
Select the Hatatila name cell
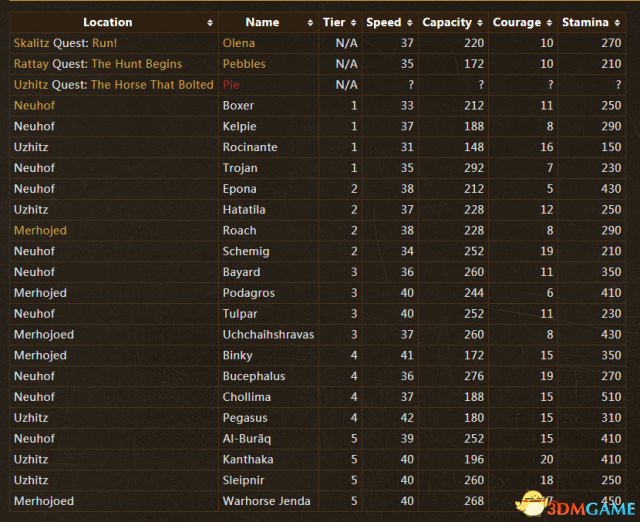tap(268, 210)
